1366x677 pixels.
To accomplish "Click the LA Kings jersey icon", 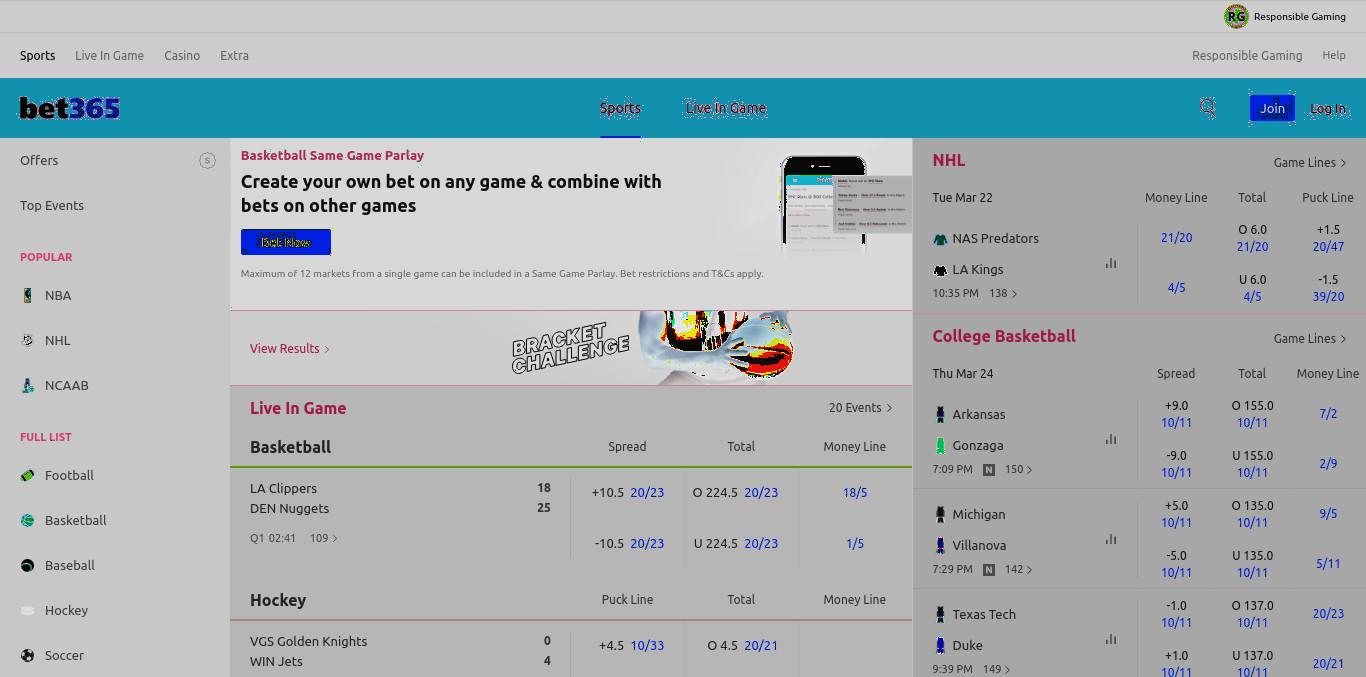I will pyautogui.click(x=940, y=270).
